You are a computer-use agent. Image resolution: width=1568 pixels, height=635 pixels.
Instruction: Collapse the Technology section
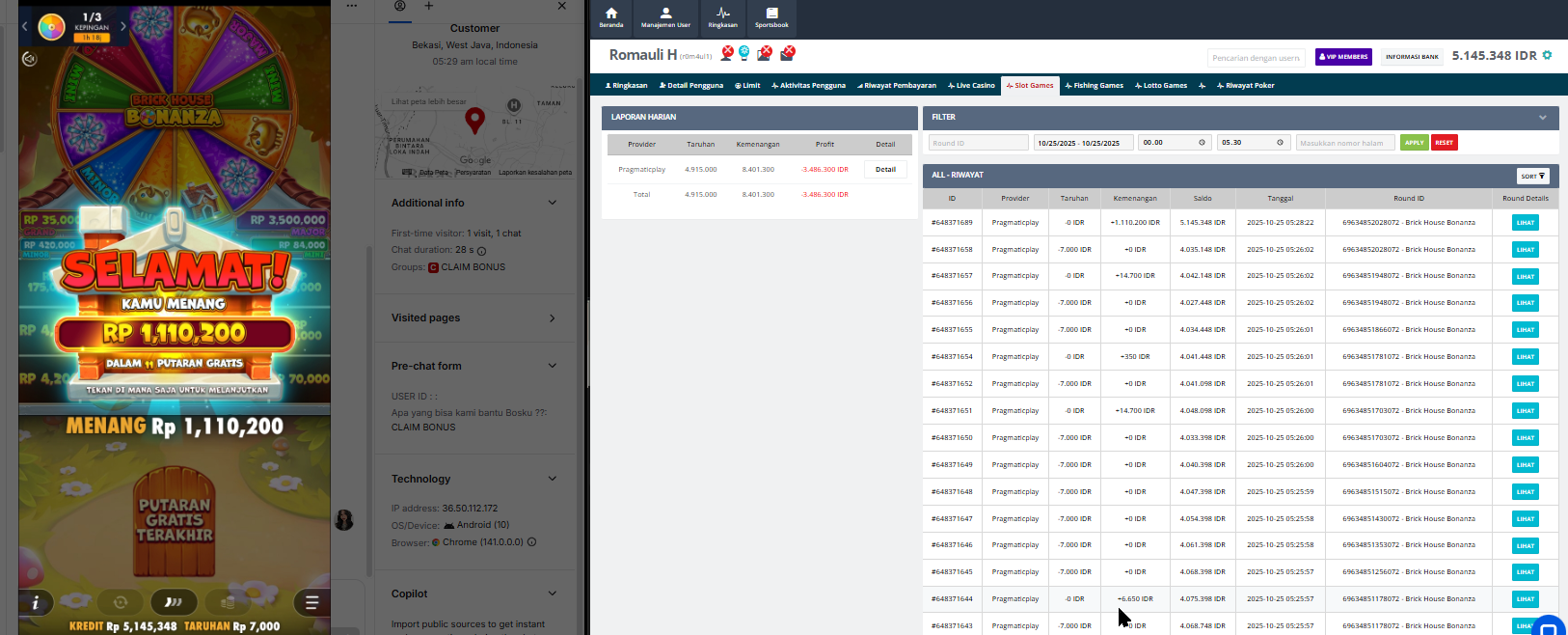click(x=553, y=479)
